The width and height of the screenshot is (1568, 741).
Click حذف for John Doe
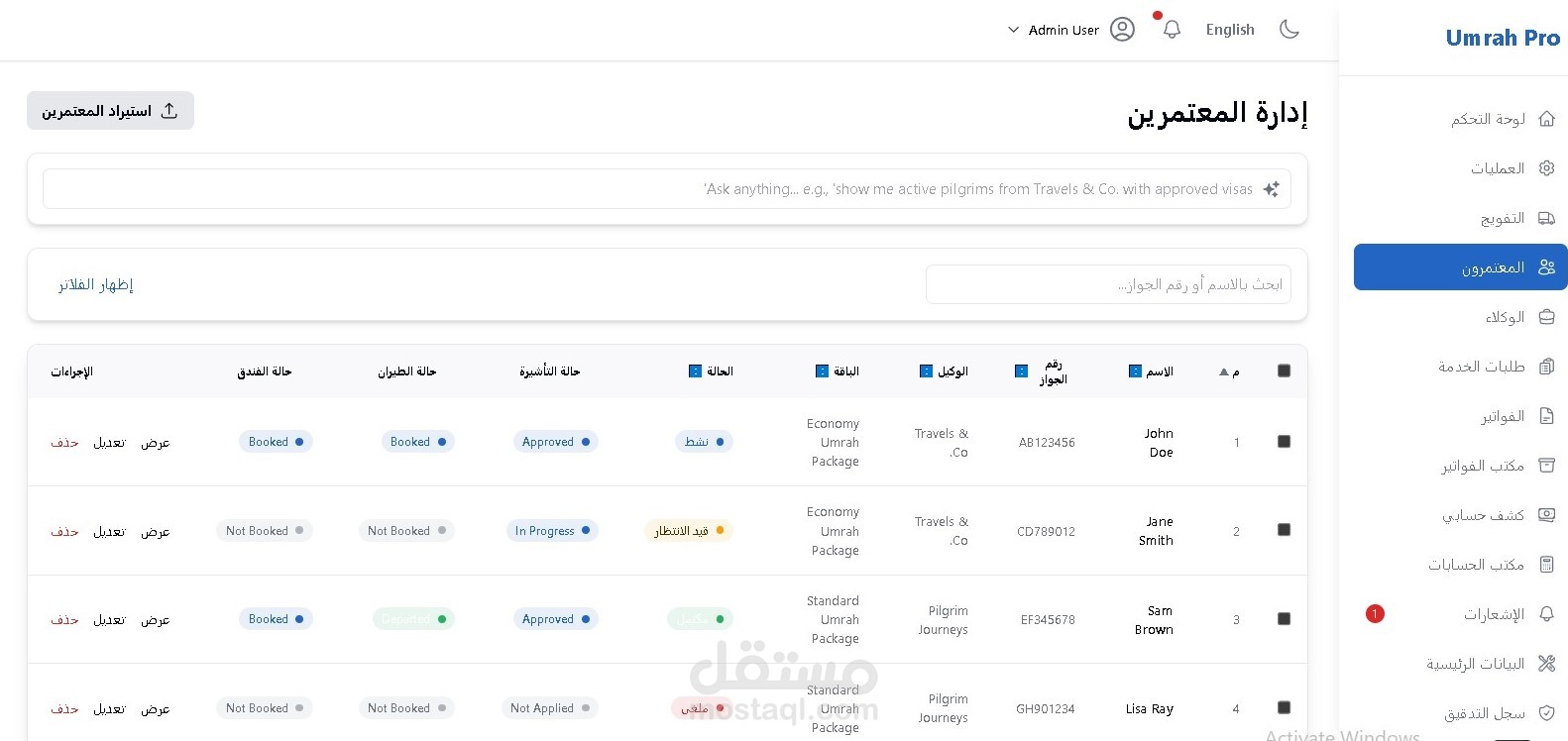(x=64, y=443)
